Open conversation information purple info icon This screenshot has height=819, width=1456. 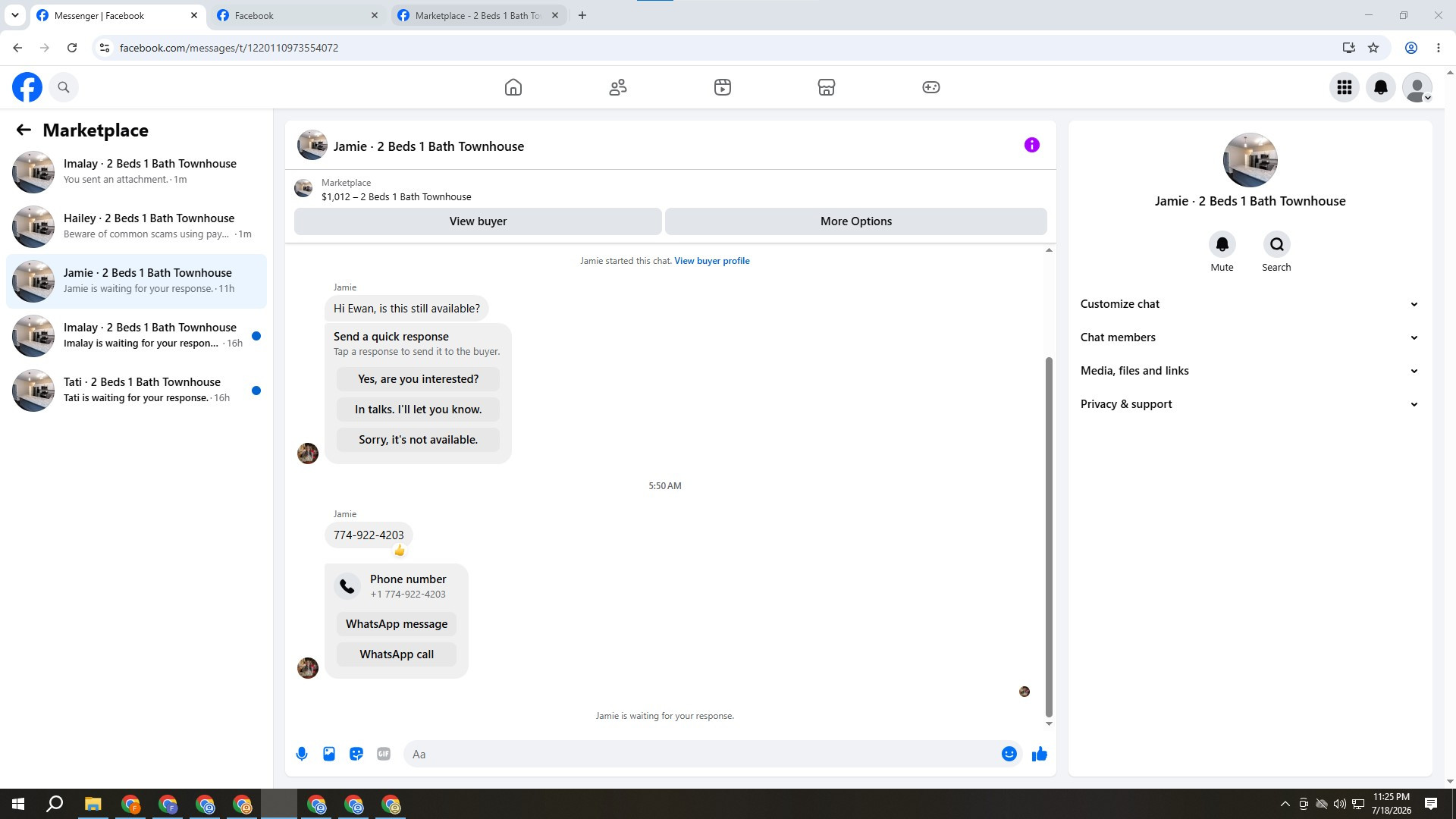[x=1032, y=145]
